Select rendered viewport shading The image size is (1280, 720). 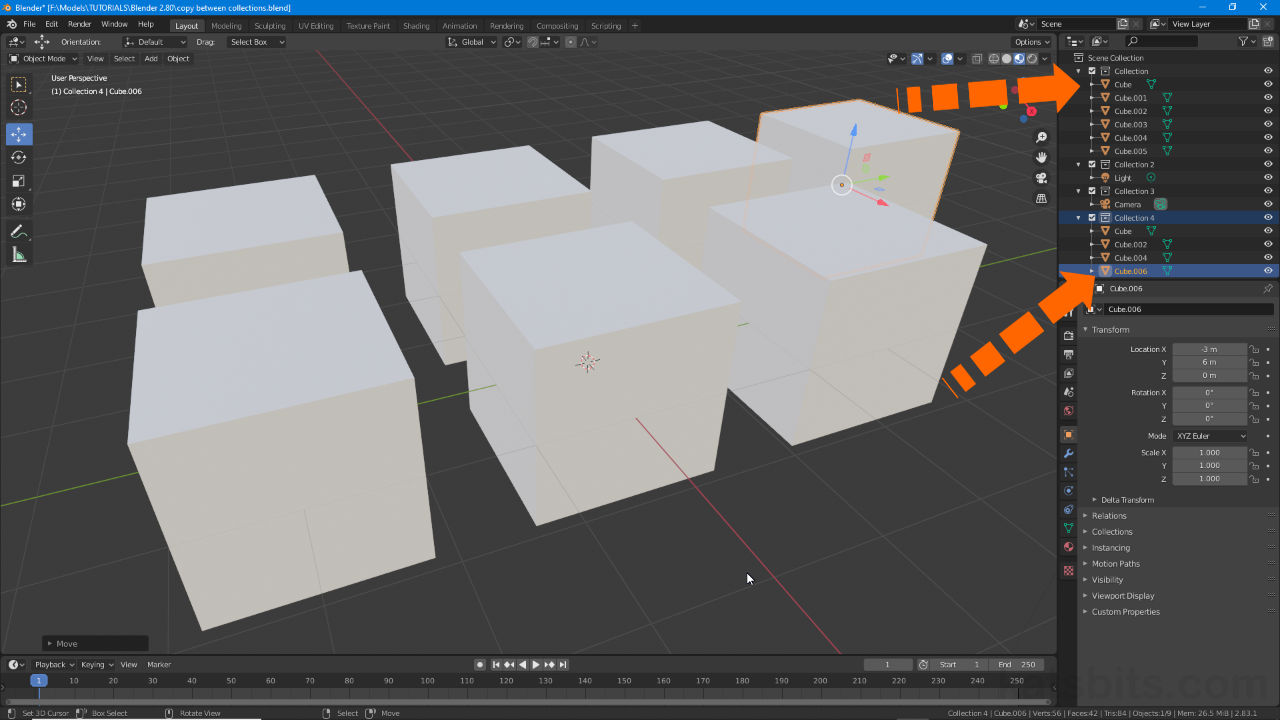click(x=1032, y=59)
